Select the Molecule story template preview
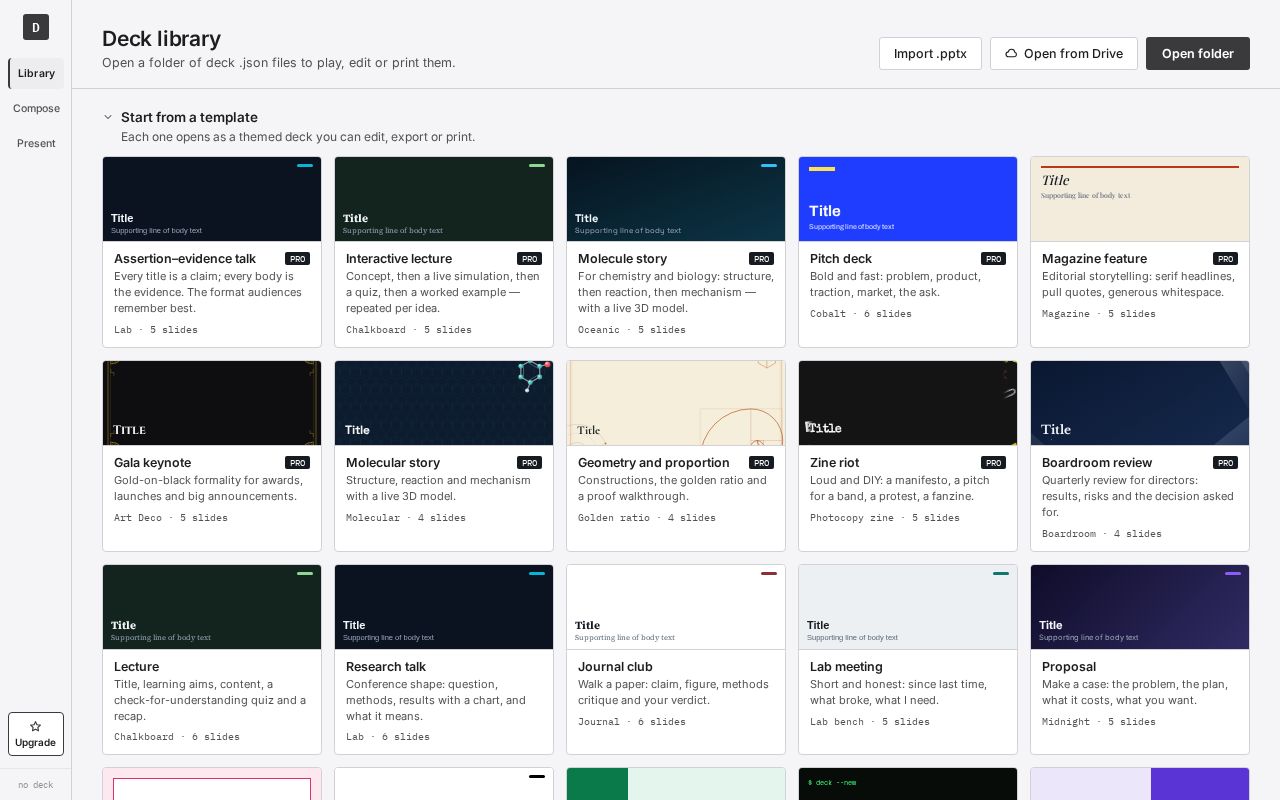This screenshot has width=1280, height=800. click(676, 199)
